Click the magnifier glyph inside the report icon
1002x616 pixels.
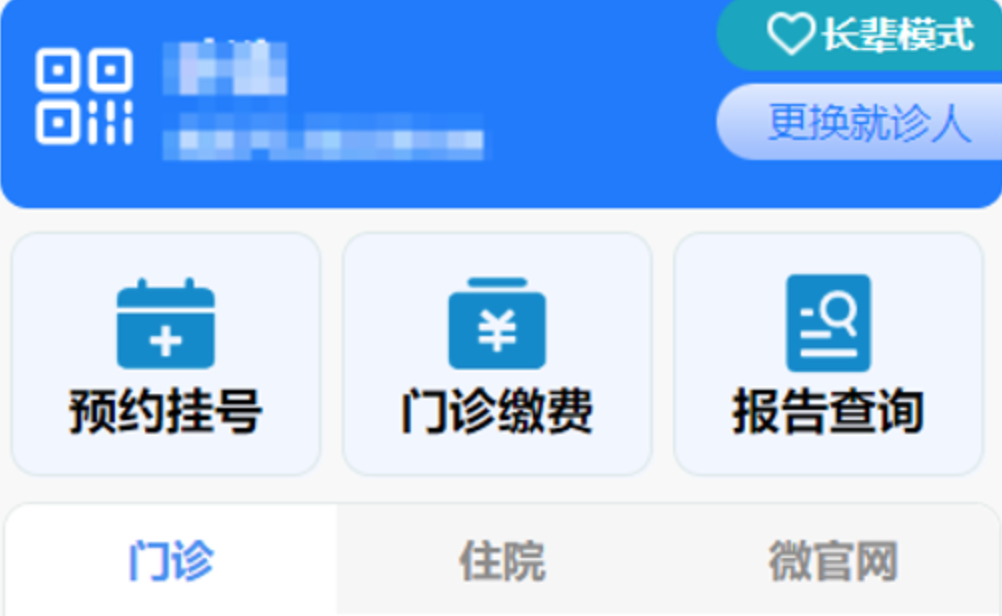pos(838,312)
